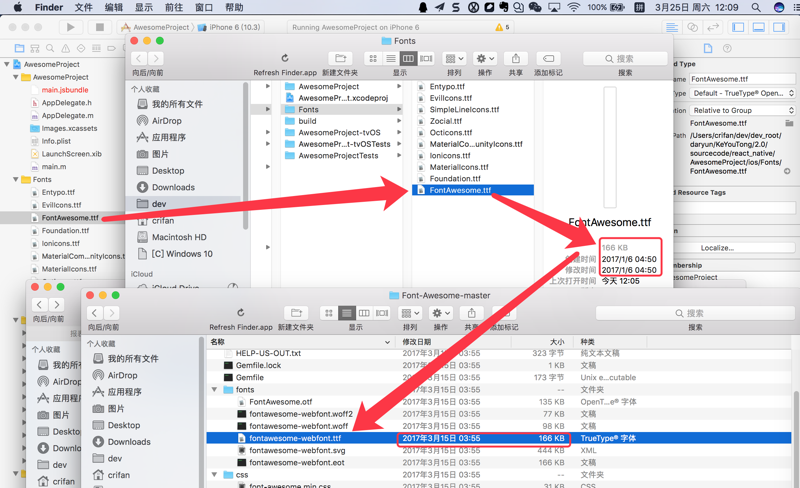Click the add tags icon in the Fonts window

coord(548,58)
